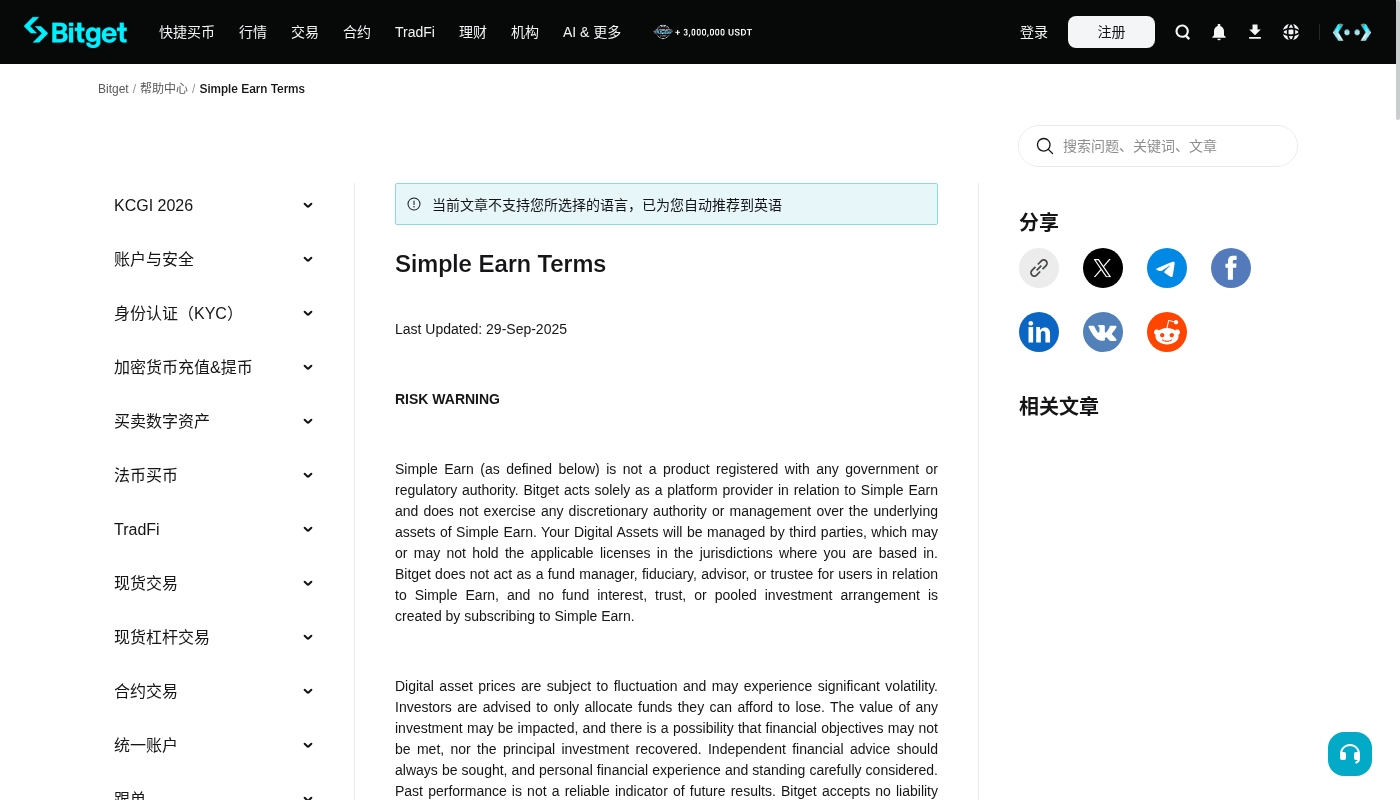
Task: Click the 相关文章 heading
Action: 1059,406
